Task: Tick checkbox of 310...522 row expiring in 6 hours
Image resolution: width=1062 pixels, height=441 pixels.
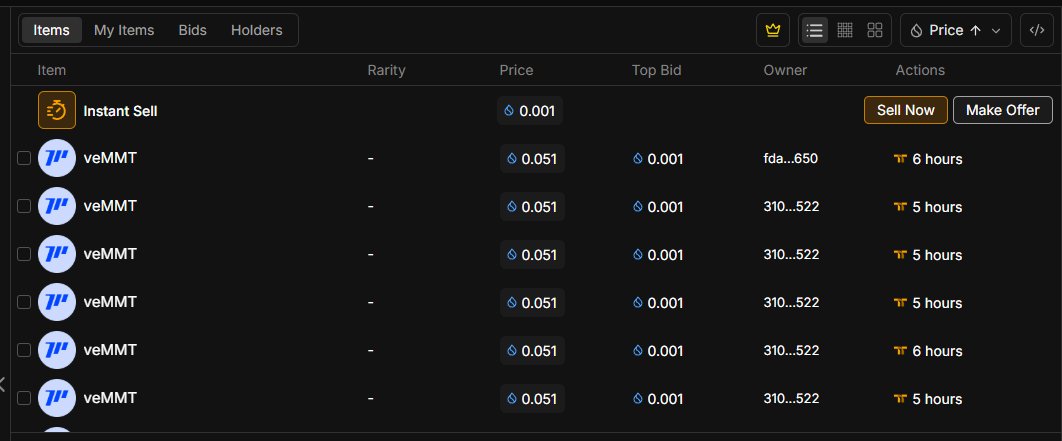Action: click(24, 350)
